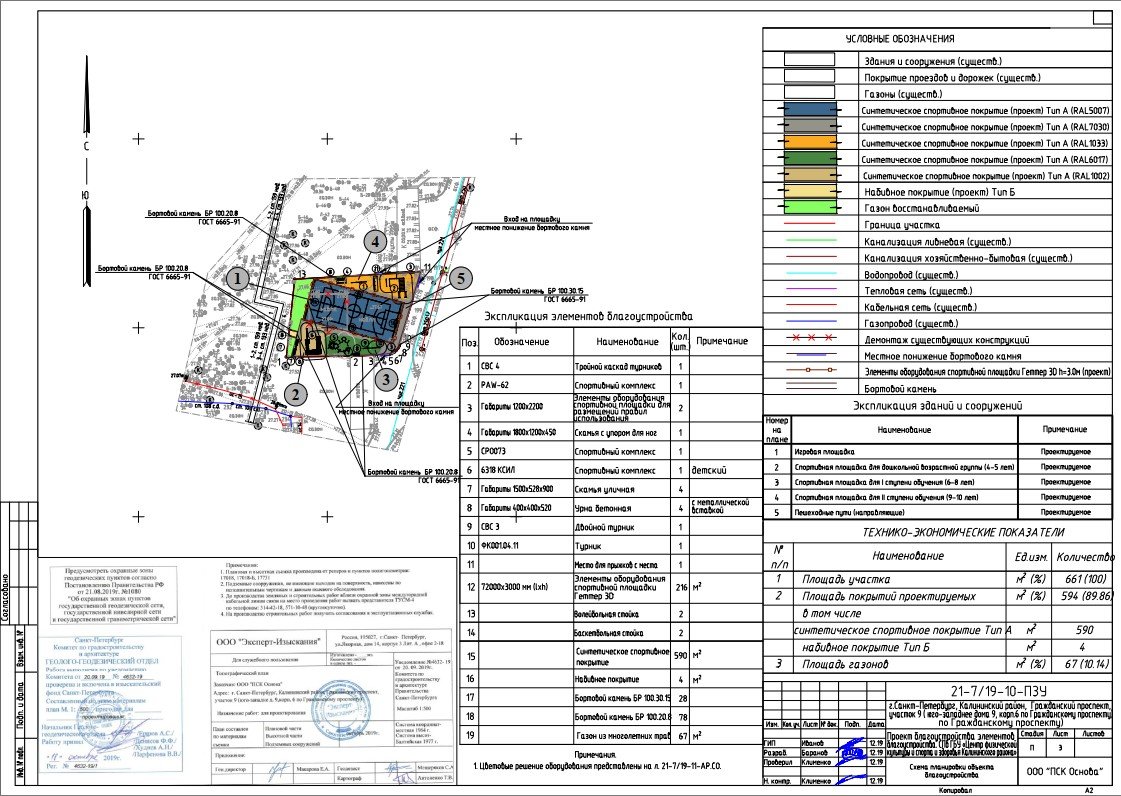
Task: Click callout circle number 5 on plan
Action: [461, 279]
